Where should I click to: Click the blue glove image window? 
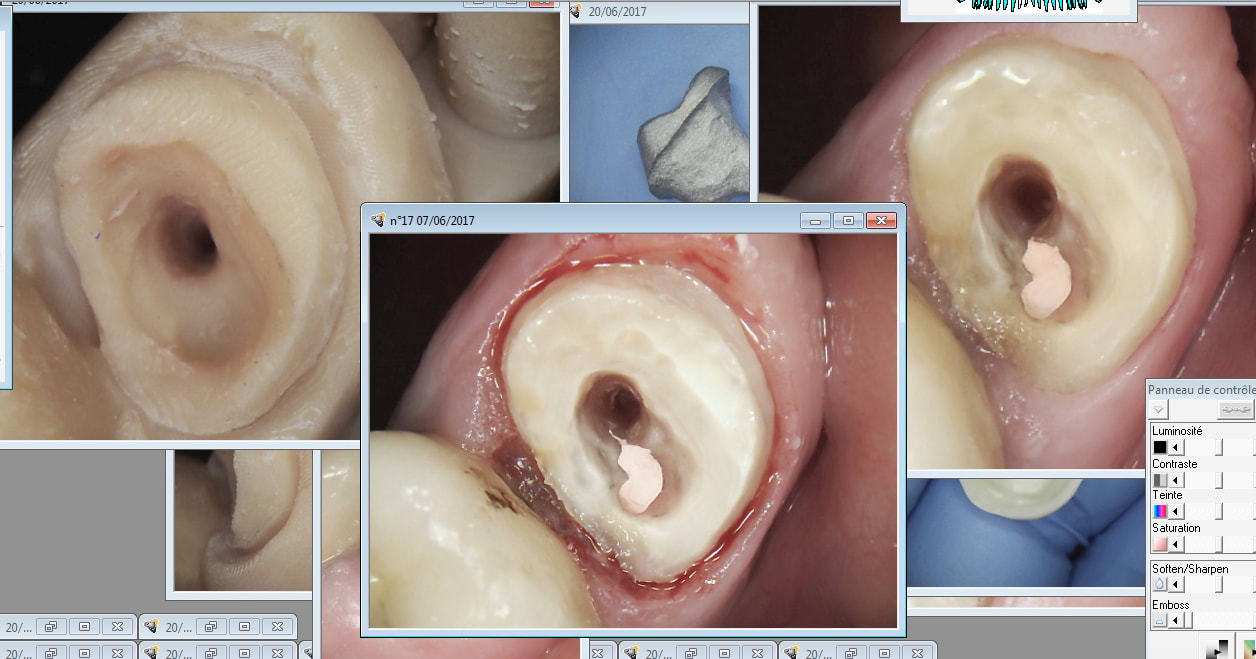1027,535
